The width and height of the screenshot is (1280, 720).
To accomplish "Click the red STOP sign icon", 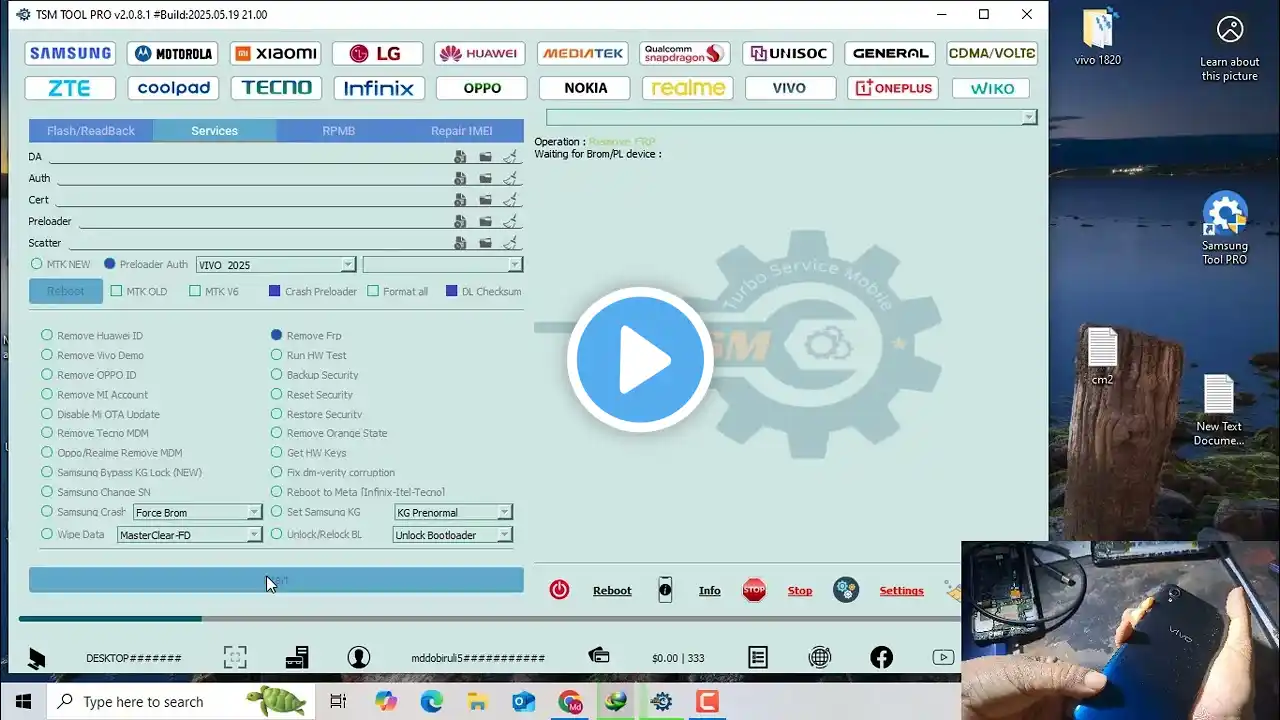I will pos(754,590).
